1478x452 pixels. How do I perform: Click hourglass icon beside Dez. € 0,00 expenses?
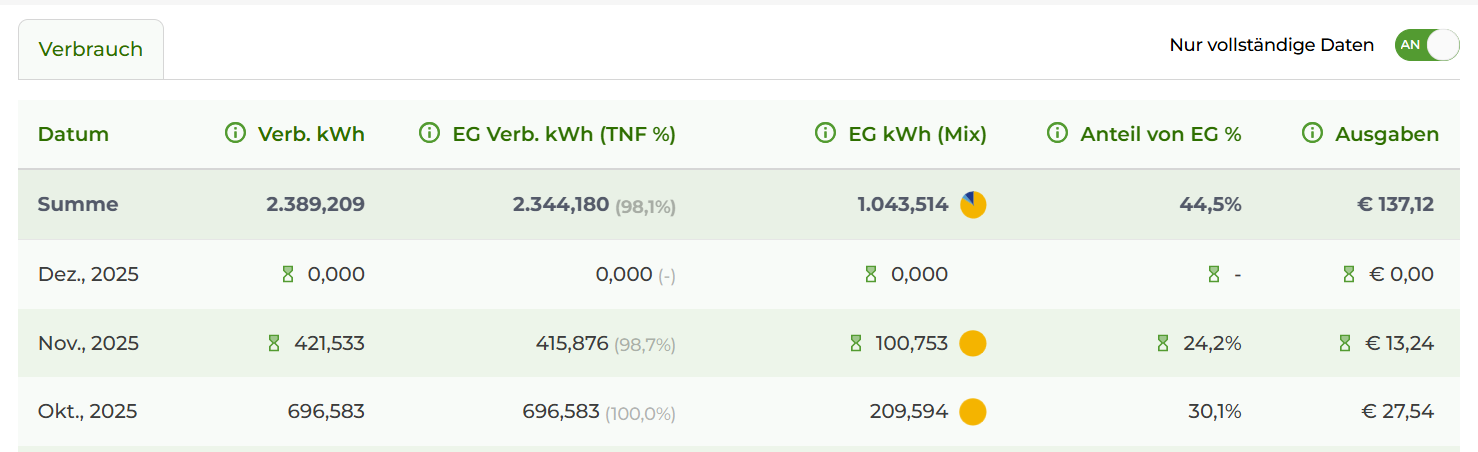click(x=1348, y=274)
